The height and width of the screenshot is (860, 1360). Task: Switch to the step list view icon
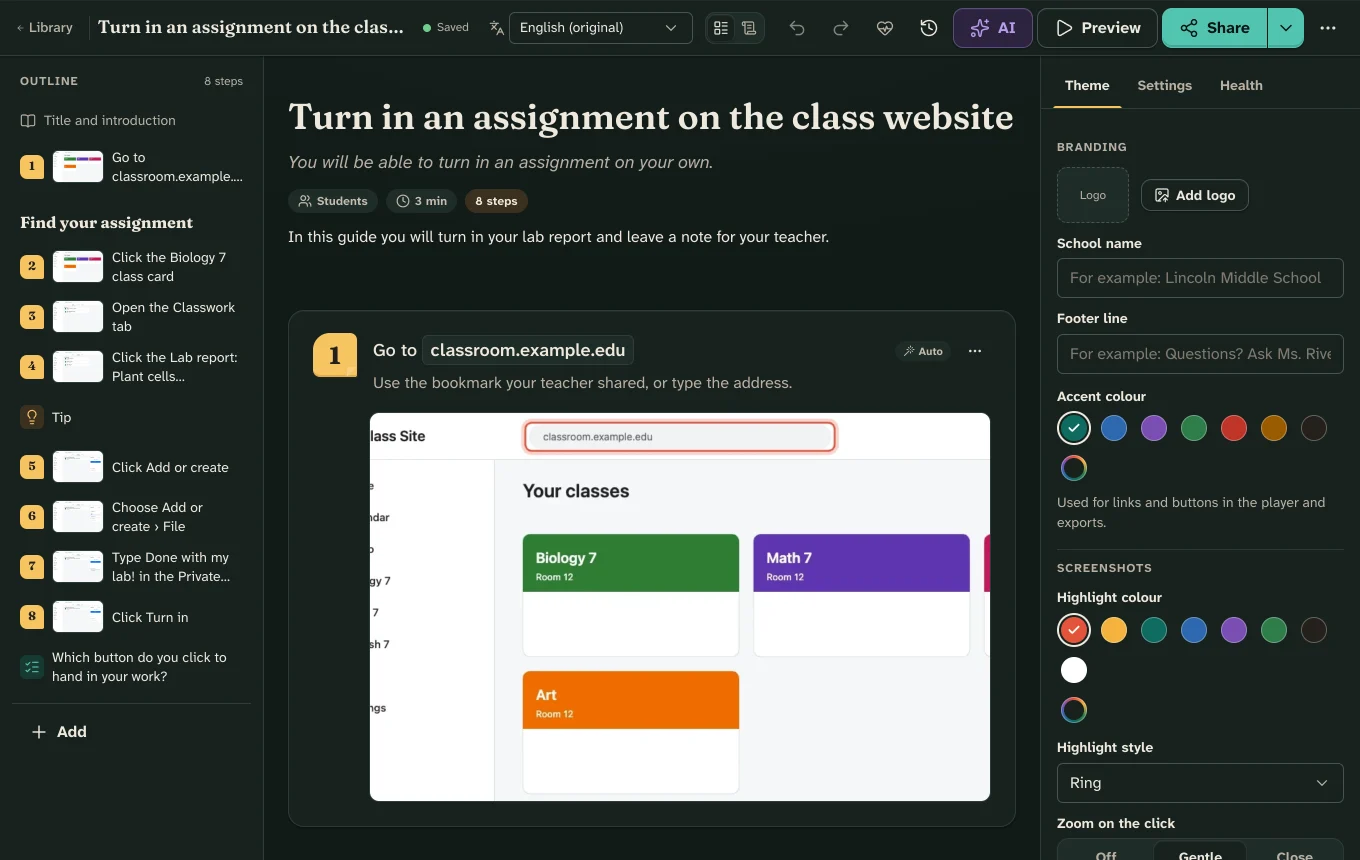pyautogui.click(x=721, y=28)
